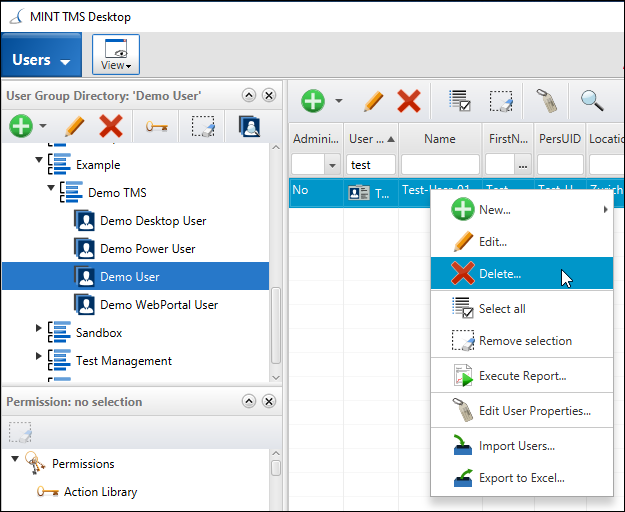Image resolution: width=625 pixels, height=512 pixels.
Task: Choose Export to Excel... from context menu
Action: [x=522, y=477]
